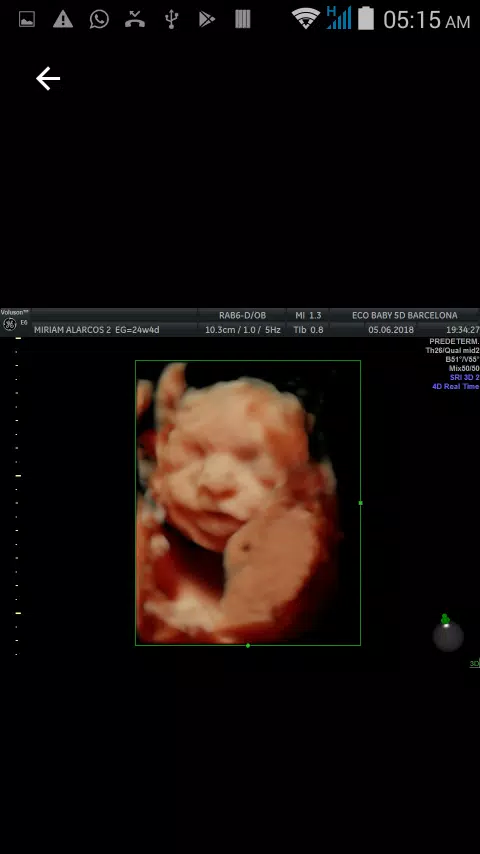Tap the green marker on frame's bottom edge

click(248, 645)
